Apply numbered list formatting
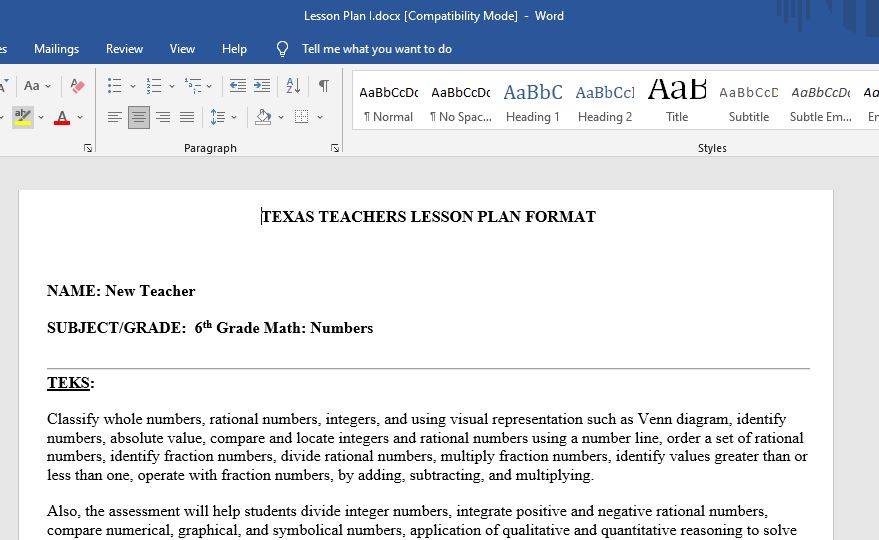Screen dimensions: 879x540 [x=154, y=86]
